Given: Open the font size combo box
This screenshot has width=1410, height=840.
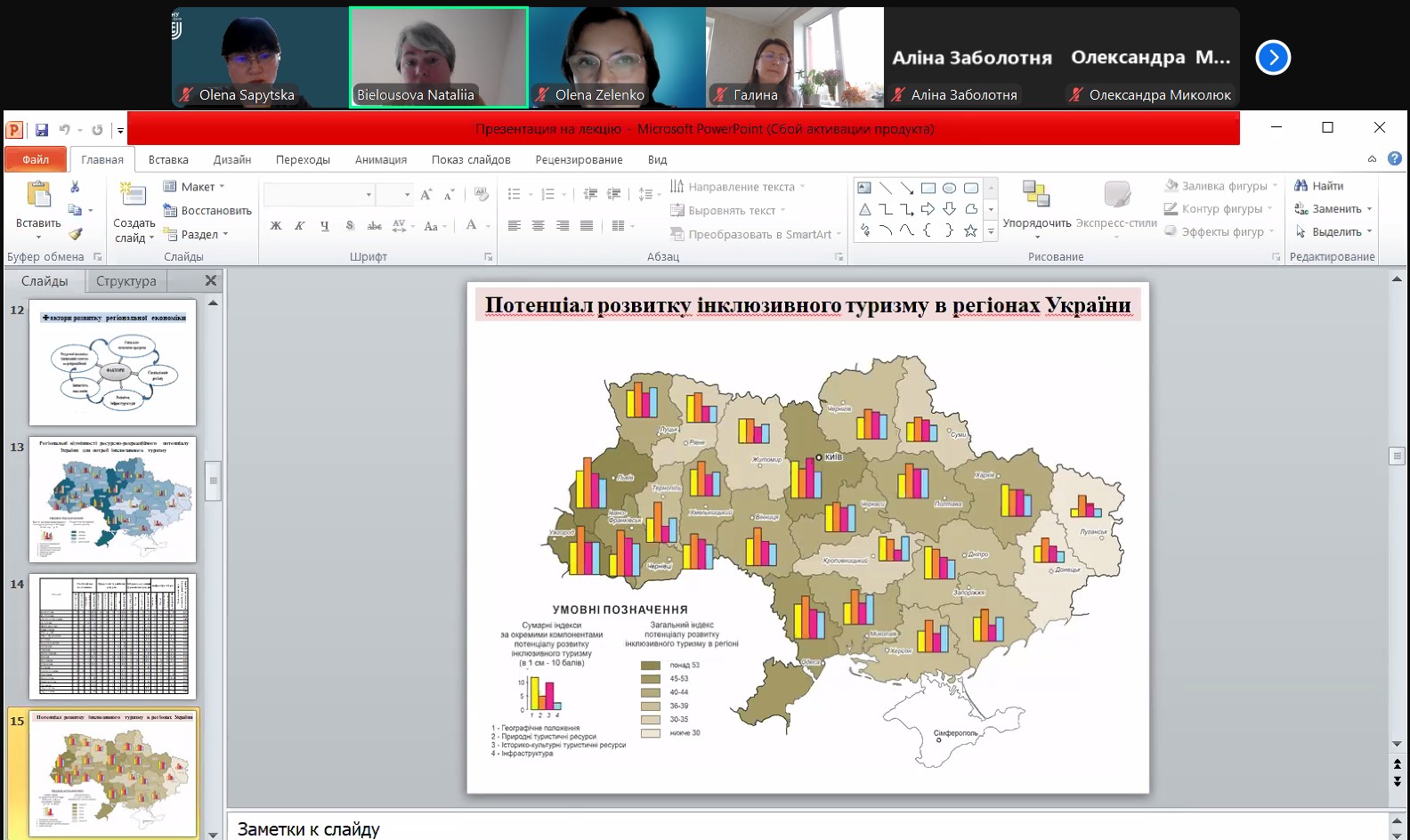Looking at the screenshot, I should (x=394, y=195).
